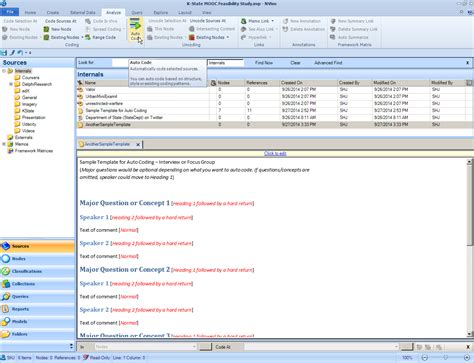Switch to the Query ribbon tab
Viewport: 474px width, 363px height.
coord(137,13)
